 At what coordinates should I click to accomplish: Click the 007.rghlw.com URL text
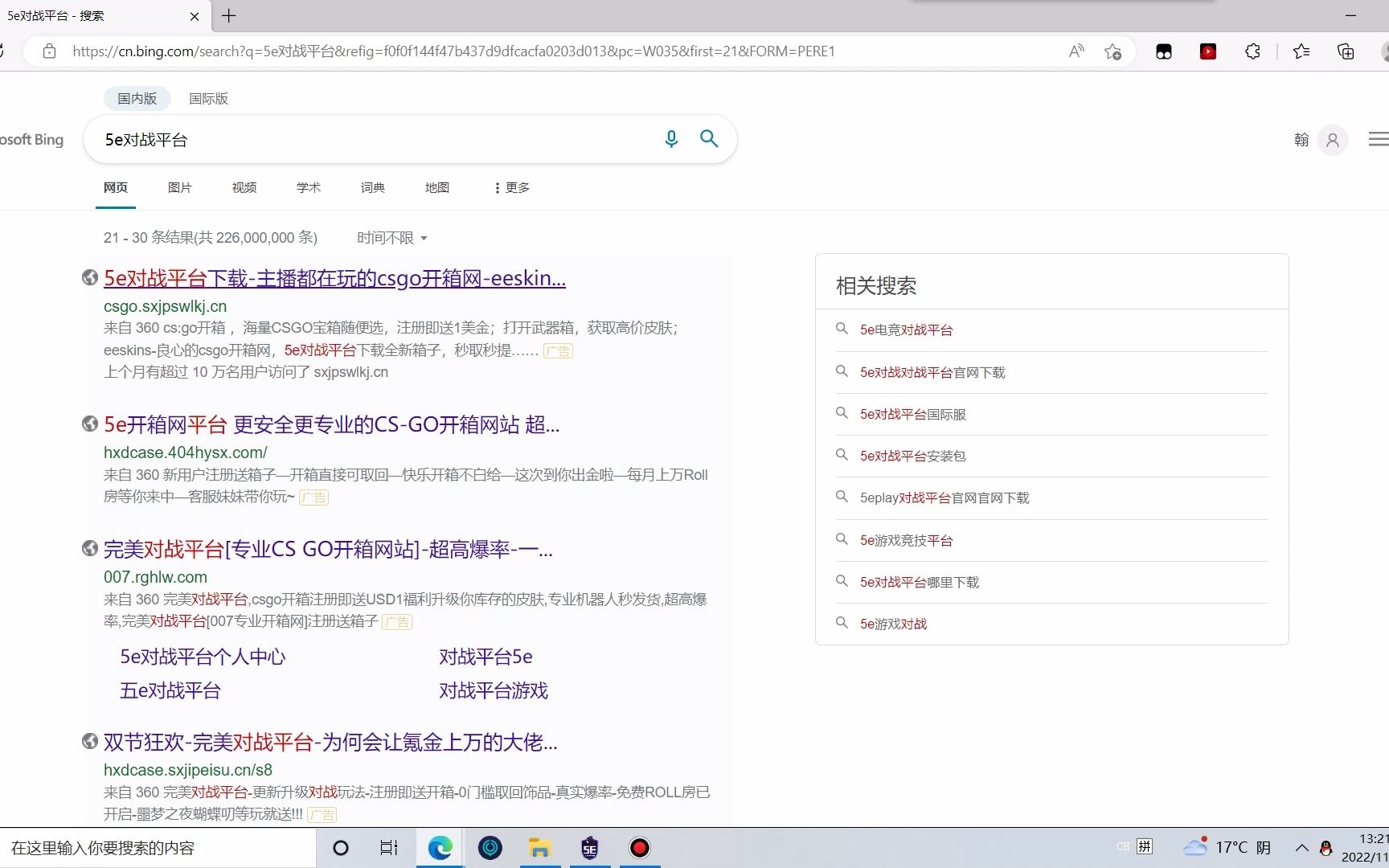point(155,577)
